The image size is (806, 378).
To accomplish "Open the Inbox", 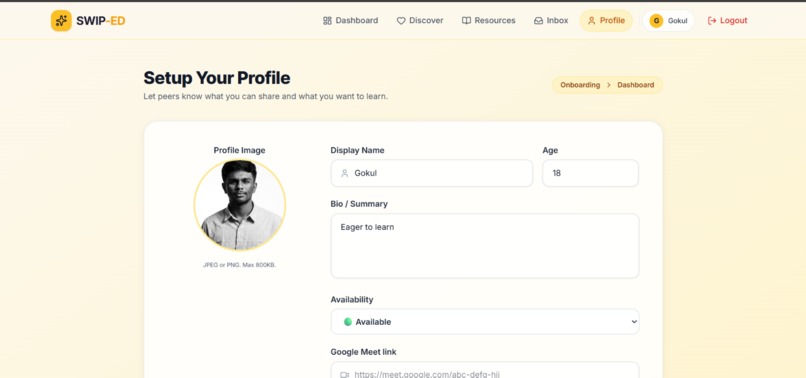I will (x=551, y=21).
